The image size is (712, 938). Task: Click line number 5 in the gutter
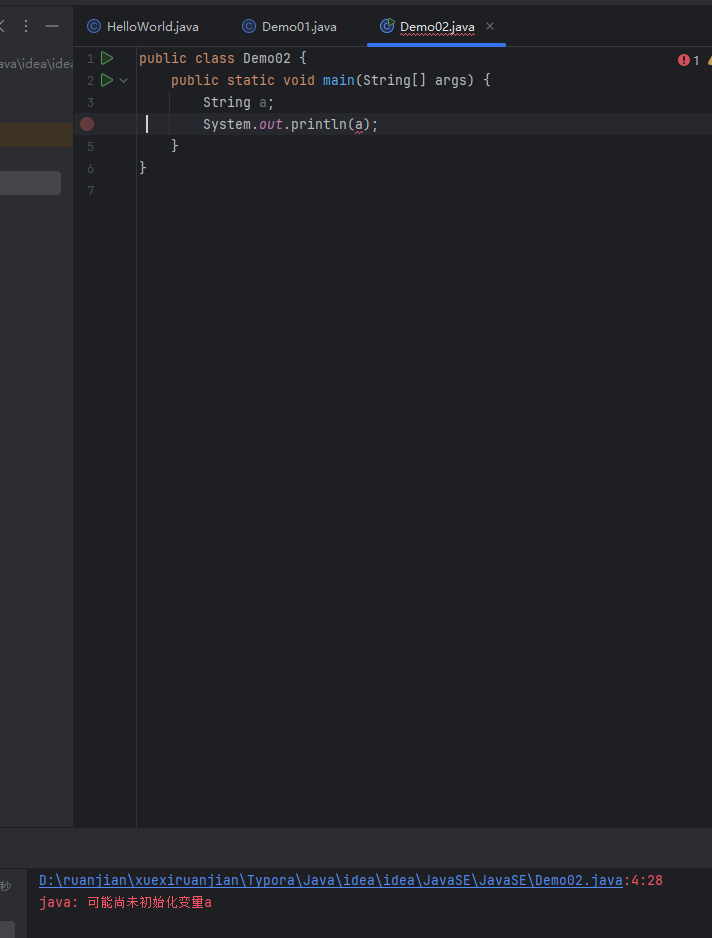pyautogui.click(x=90, y=147)
